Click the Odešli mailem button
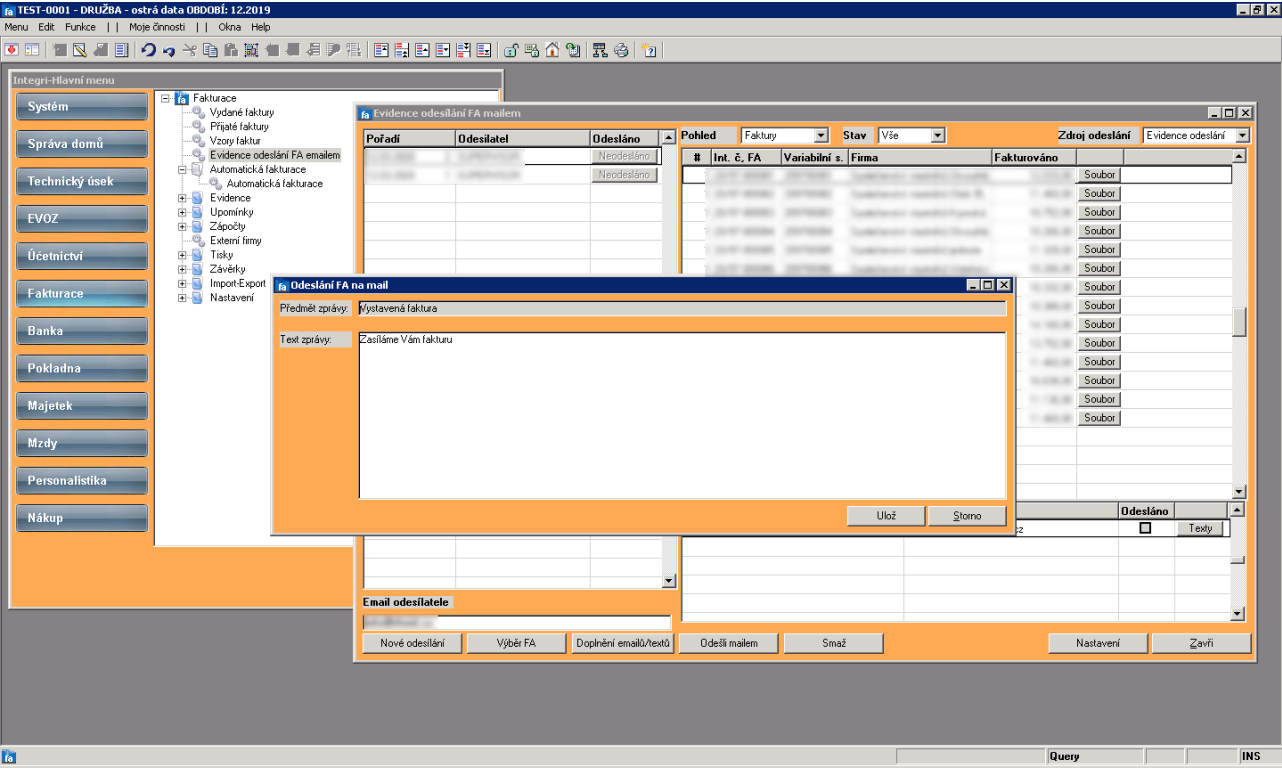 (x=727, y=643)
